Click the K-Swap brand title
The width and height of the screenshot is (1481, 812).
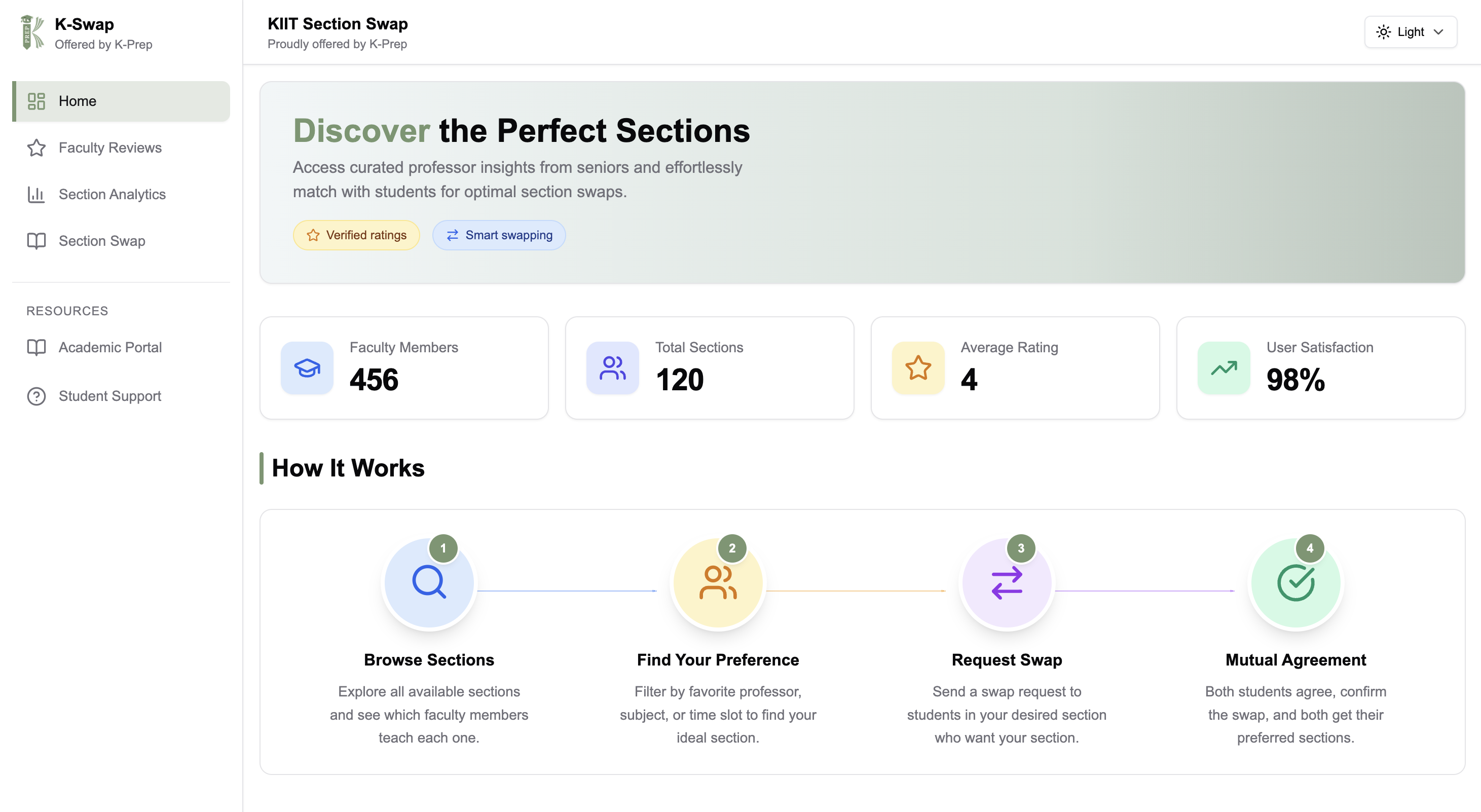click(x=85, y=24)
